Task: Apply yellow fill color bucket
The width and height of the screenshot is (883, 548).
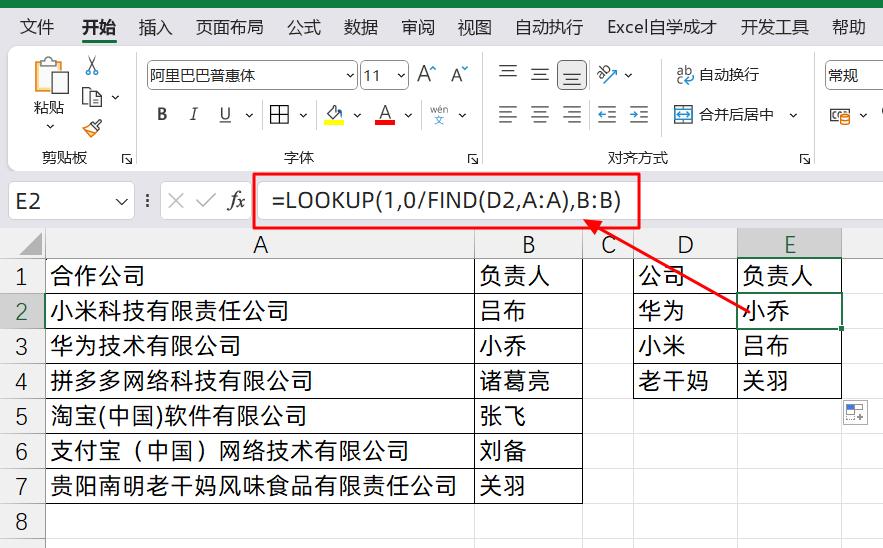Action: [334, 115]
